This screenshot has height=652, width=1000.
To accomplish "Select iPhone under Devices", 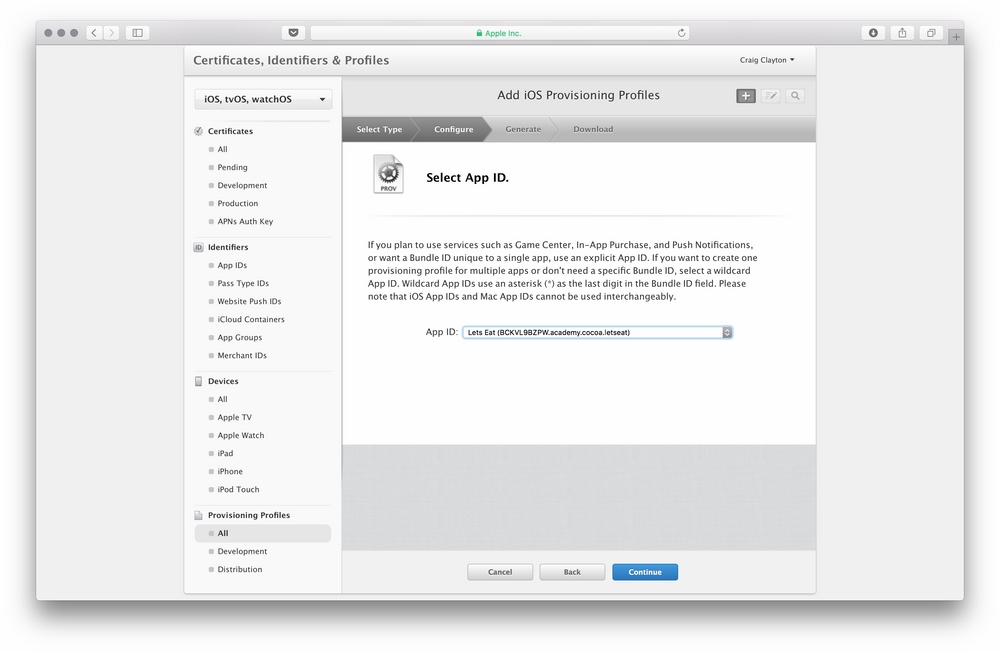I will point(230,471).
